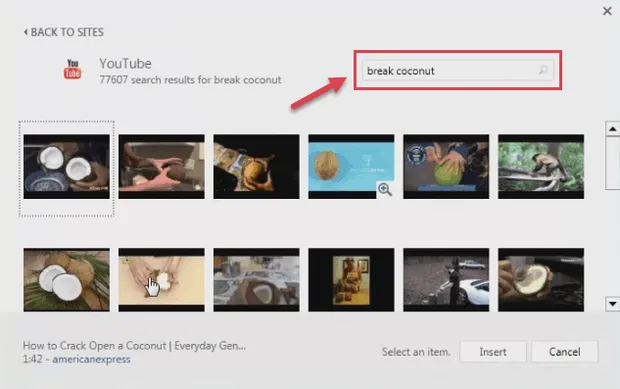620x389 pixels.
Task: Click the video title How to Crack Open a Coconut
Action: (134, 346)
